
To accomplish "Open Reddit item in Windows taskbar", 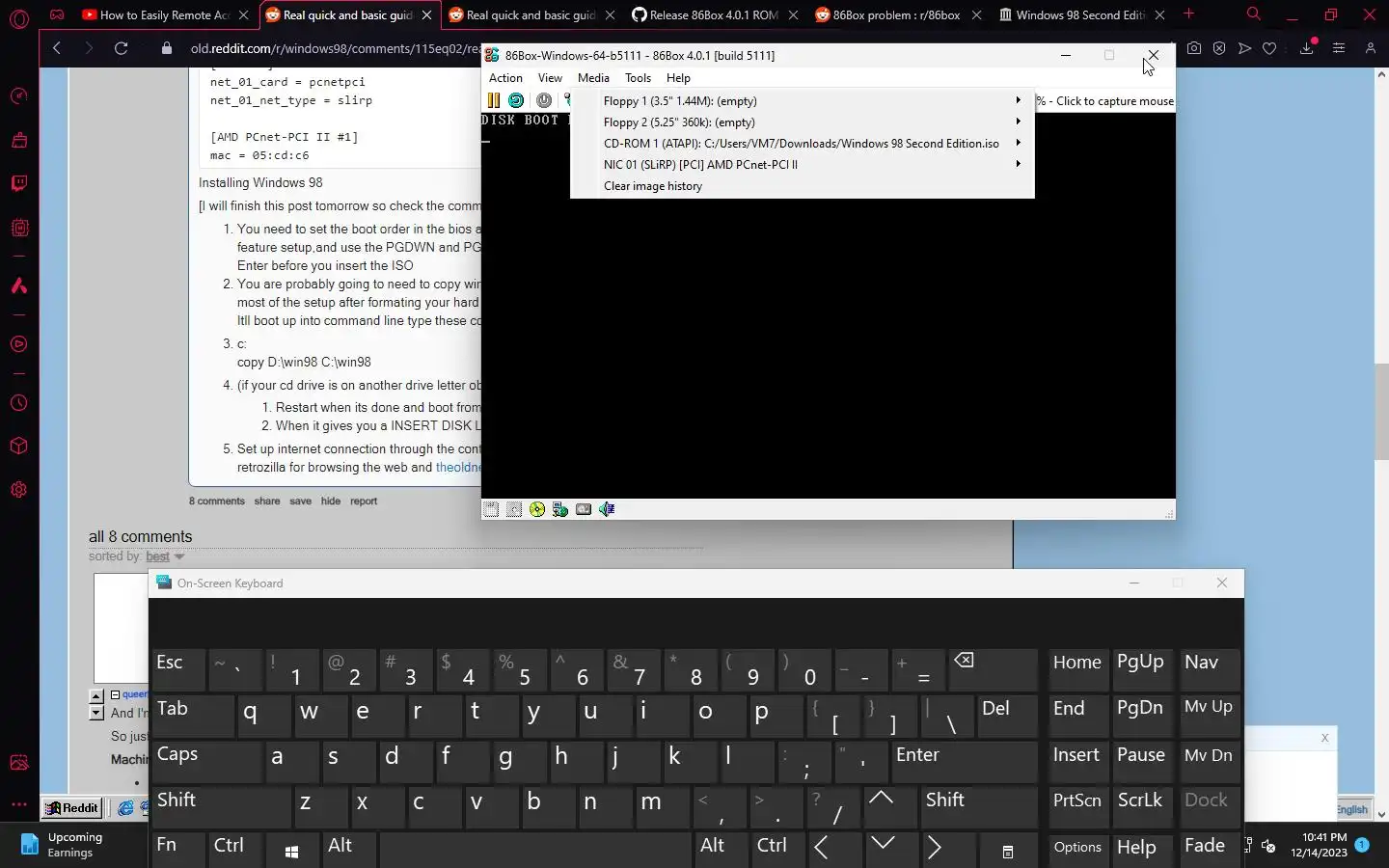I will 72,808.
